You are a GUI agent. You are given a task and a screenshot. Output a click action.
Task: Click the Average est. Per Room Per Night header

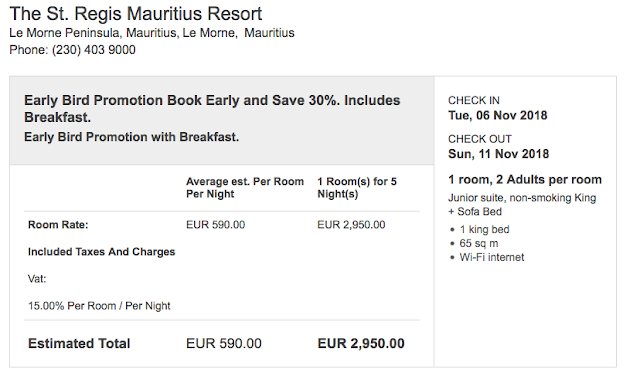click(245, 187)
